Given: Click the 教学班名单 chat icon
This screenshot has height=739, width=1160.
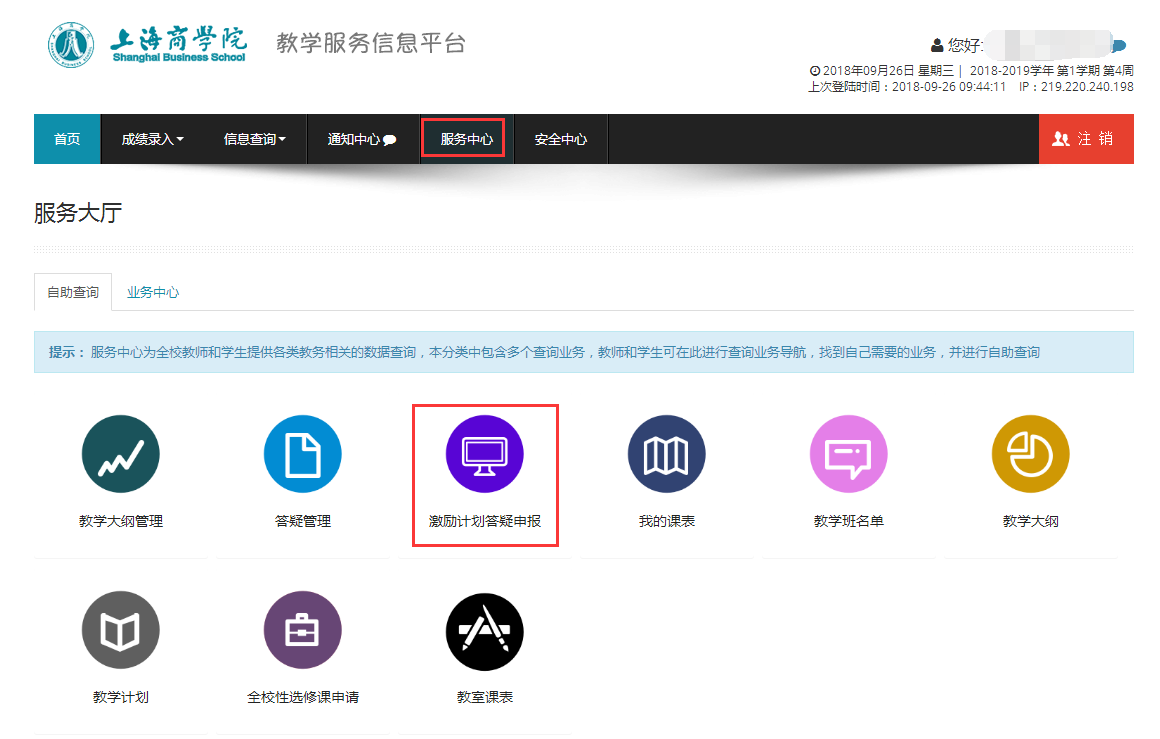Looking at the screenshot, I should click(848, 455).
